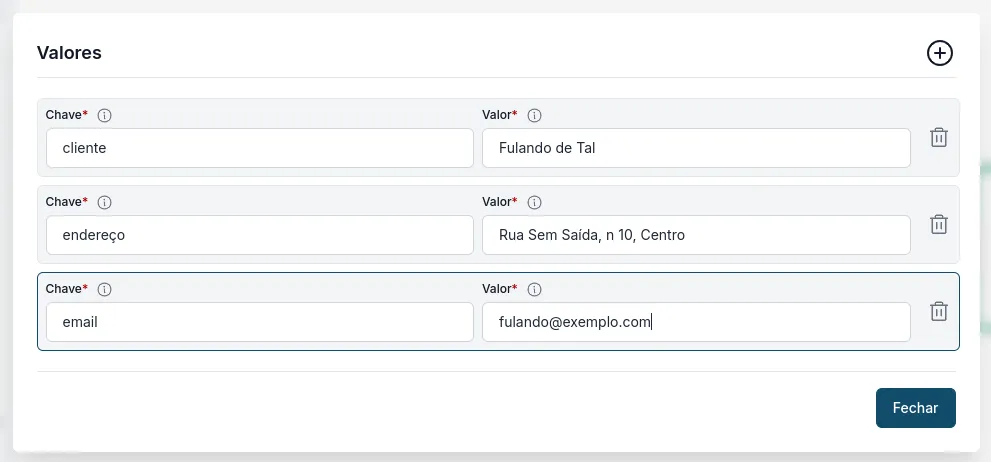Image resolution: width=991 pixels, height=462 pixels.
Task: Show info for Chave in email row
Action: click(x=105, y=289)
